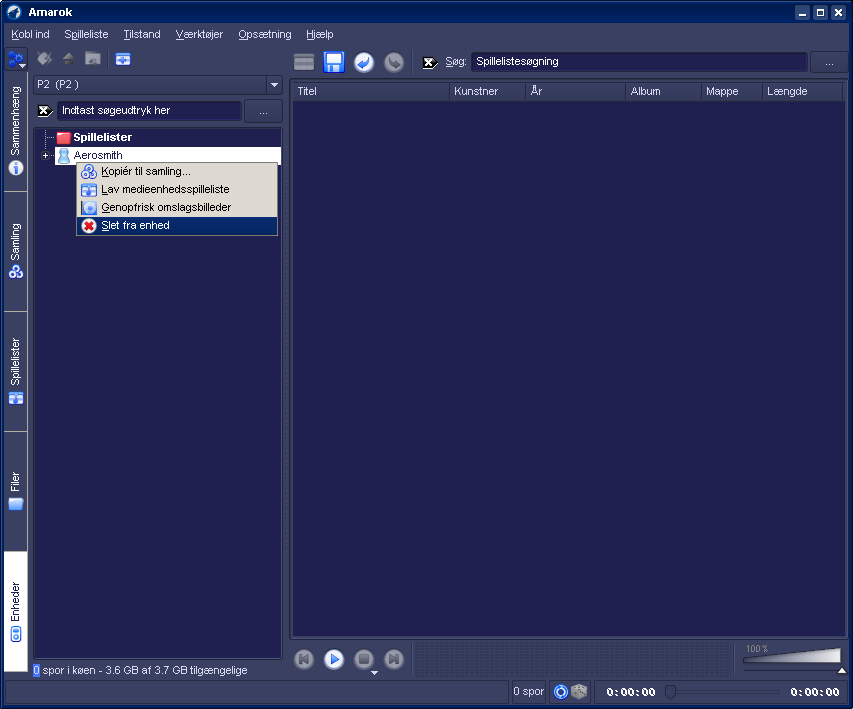Viewport: 853px width, 709px height.
Task: Start playback with the Play button
Action: click(x=334, y=659)
